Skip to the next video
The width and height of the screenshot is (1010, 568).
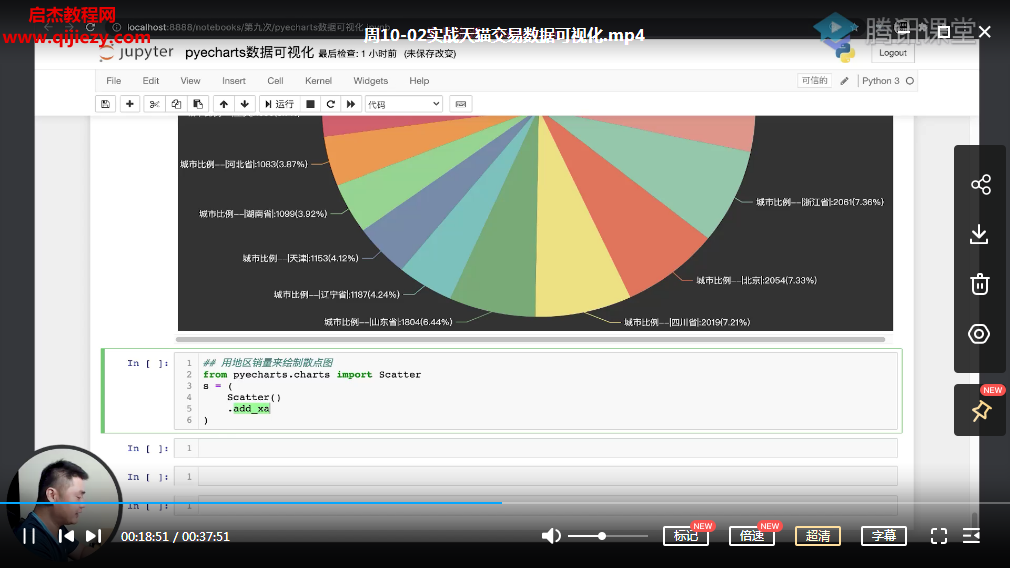93,536
